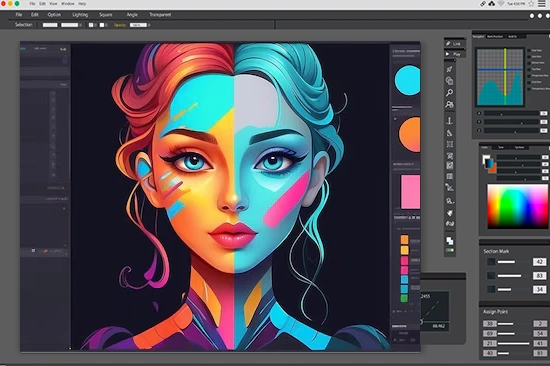Viewport: 550px width, 366px height.
Task: Click the Opacity percentage field
Action: tap(138, 25)
